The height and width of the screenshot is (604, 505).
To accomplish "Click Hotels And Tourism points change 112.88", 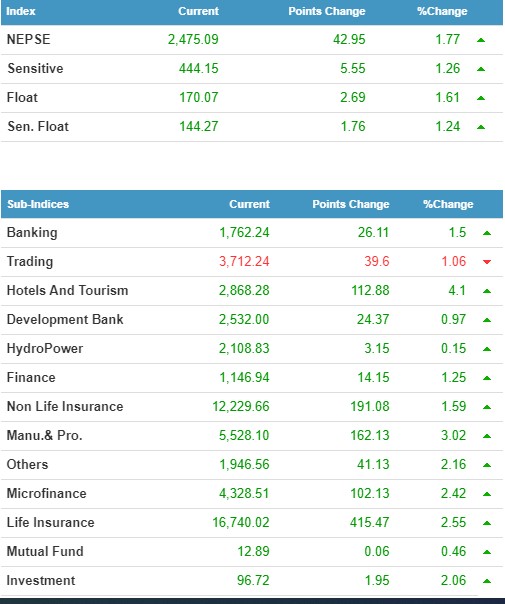I will click(x=370, y=290).
